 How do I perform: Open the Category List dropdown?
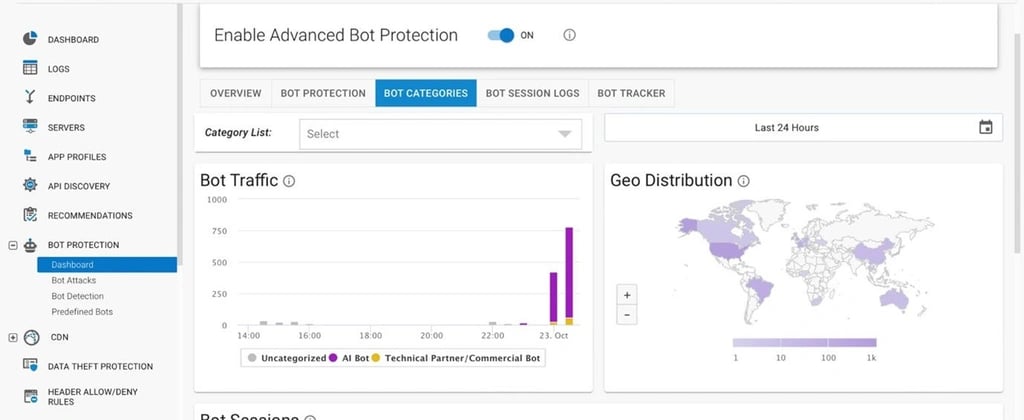pyautogui.click(x=440, y=134)
